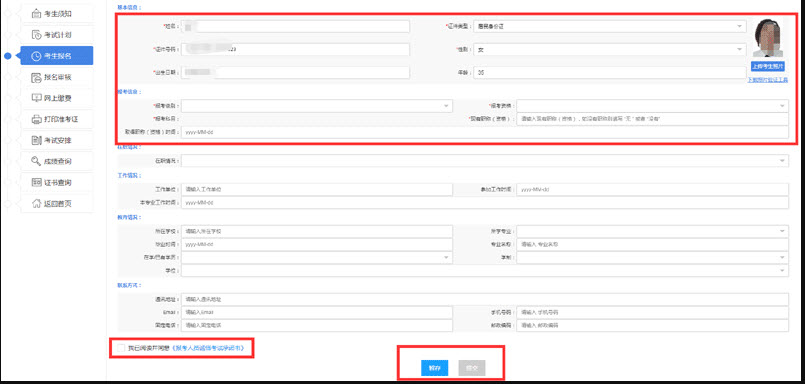Open the 性别 dropdown

pos(609,49)
